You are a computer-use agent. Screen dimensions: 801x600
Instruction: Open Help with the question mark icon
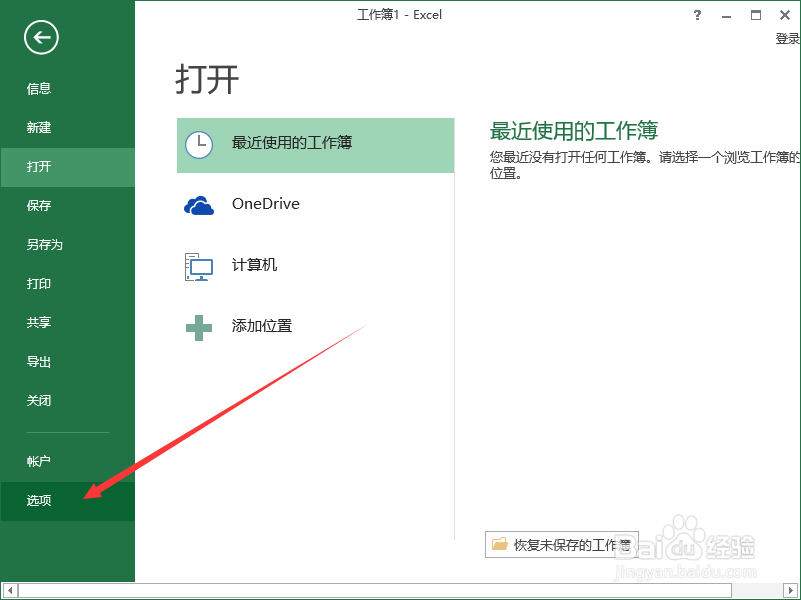[697, 15]
